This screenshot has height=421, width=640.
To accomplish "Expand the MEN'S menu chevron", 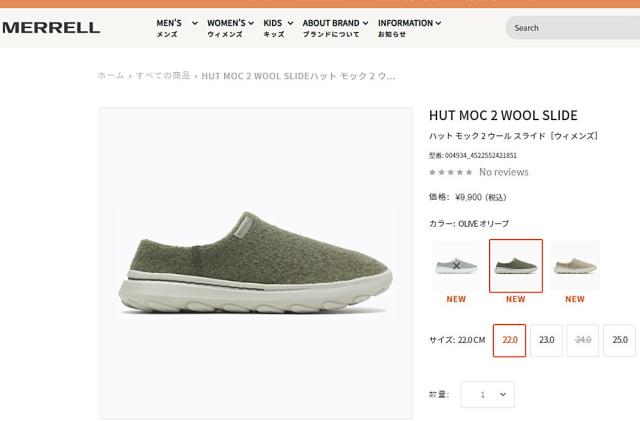I will [x=195, y=23].
